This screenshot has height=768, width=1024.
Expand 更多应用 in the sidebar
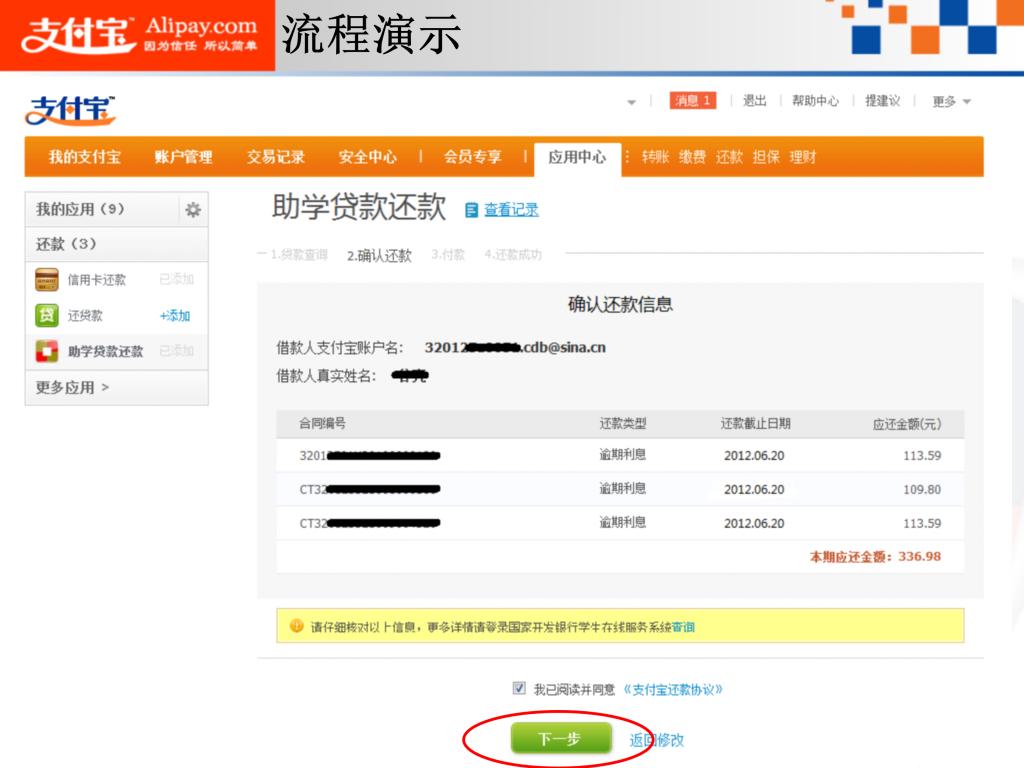tap(73, 388)
